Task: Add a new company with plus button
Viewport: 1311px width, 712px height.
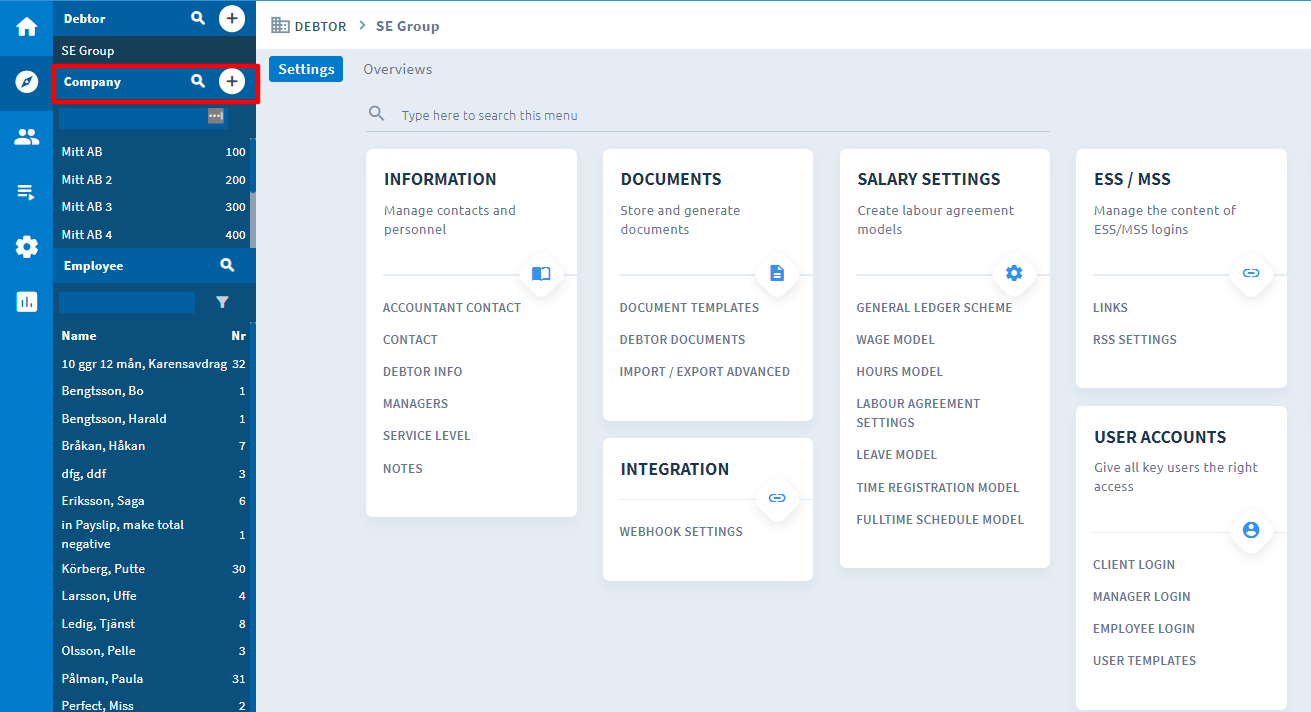Action: pyautogui.click(x=232, y=82)
